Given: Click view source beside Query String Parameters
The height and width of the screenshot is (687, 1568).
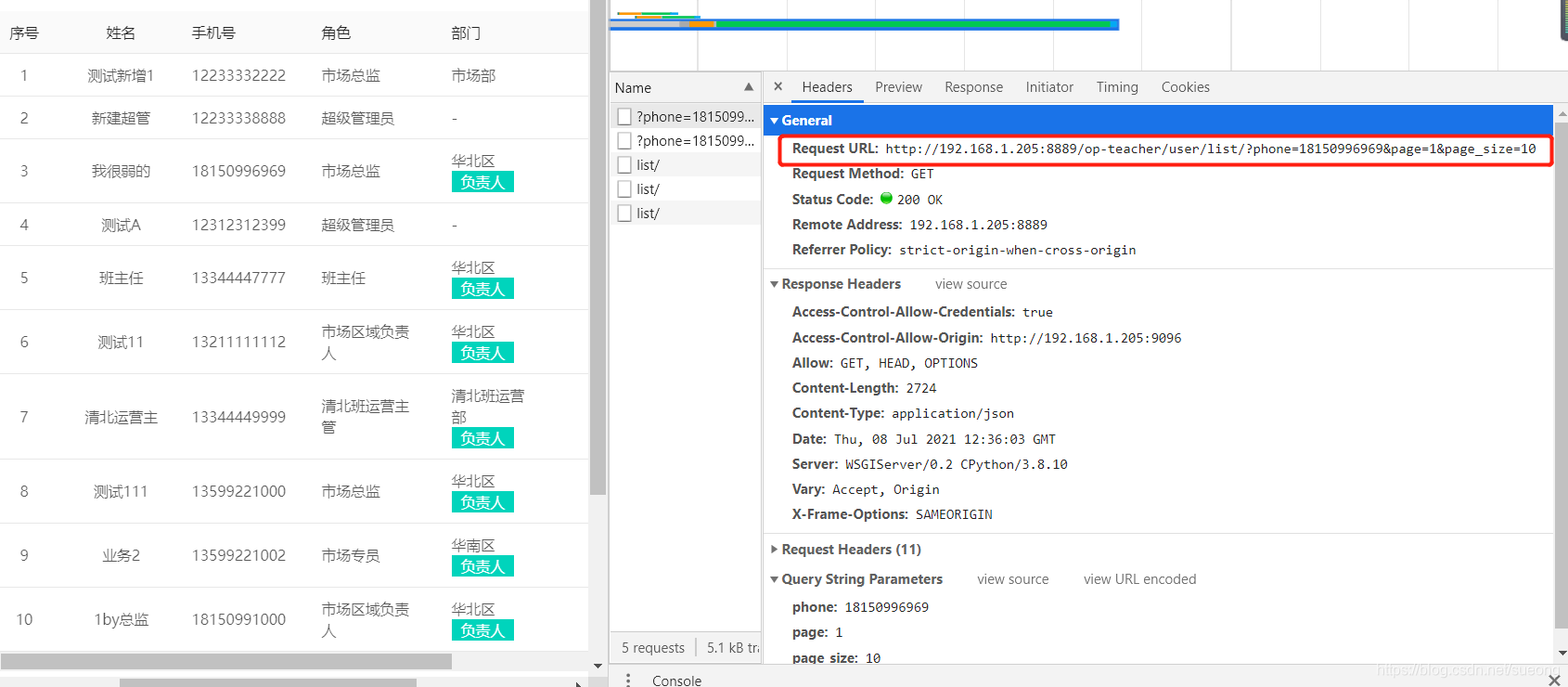Looking at the screenshot, I should pyautogui.click(x=1012, y=579).
